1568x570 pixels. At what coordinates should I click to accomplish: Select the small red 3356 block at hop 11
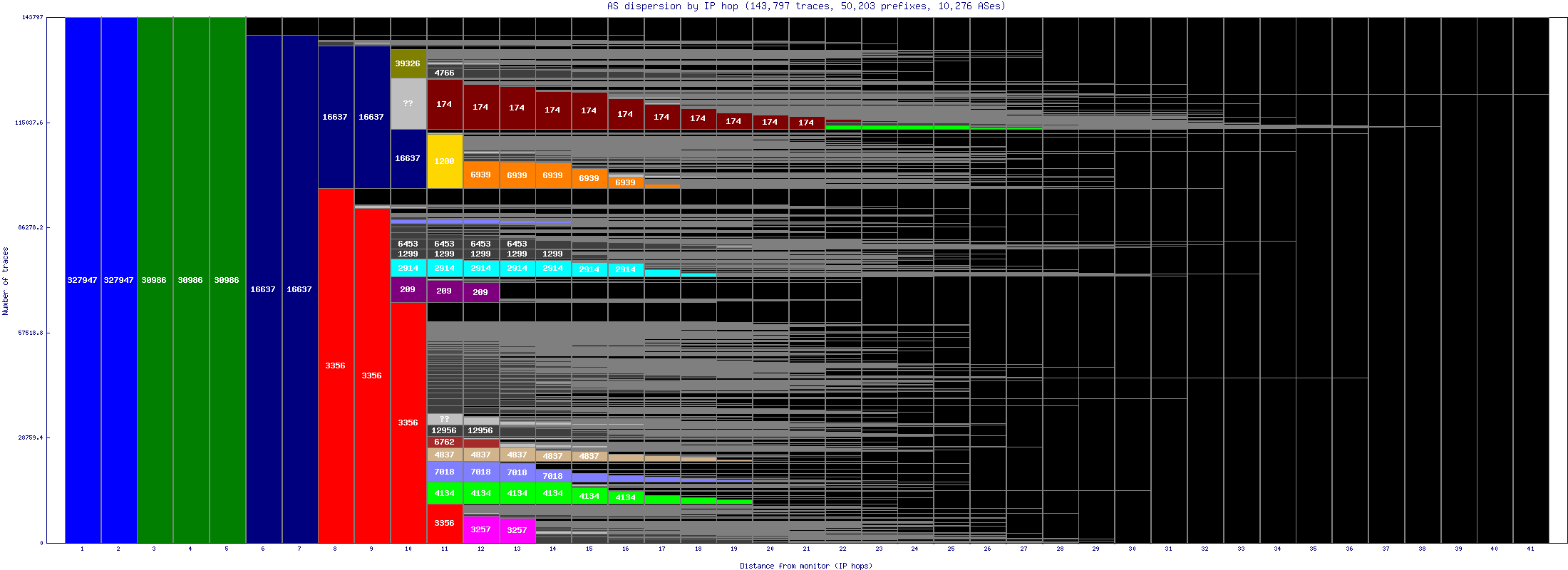click(x=445, y=523)
